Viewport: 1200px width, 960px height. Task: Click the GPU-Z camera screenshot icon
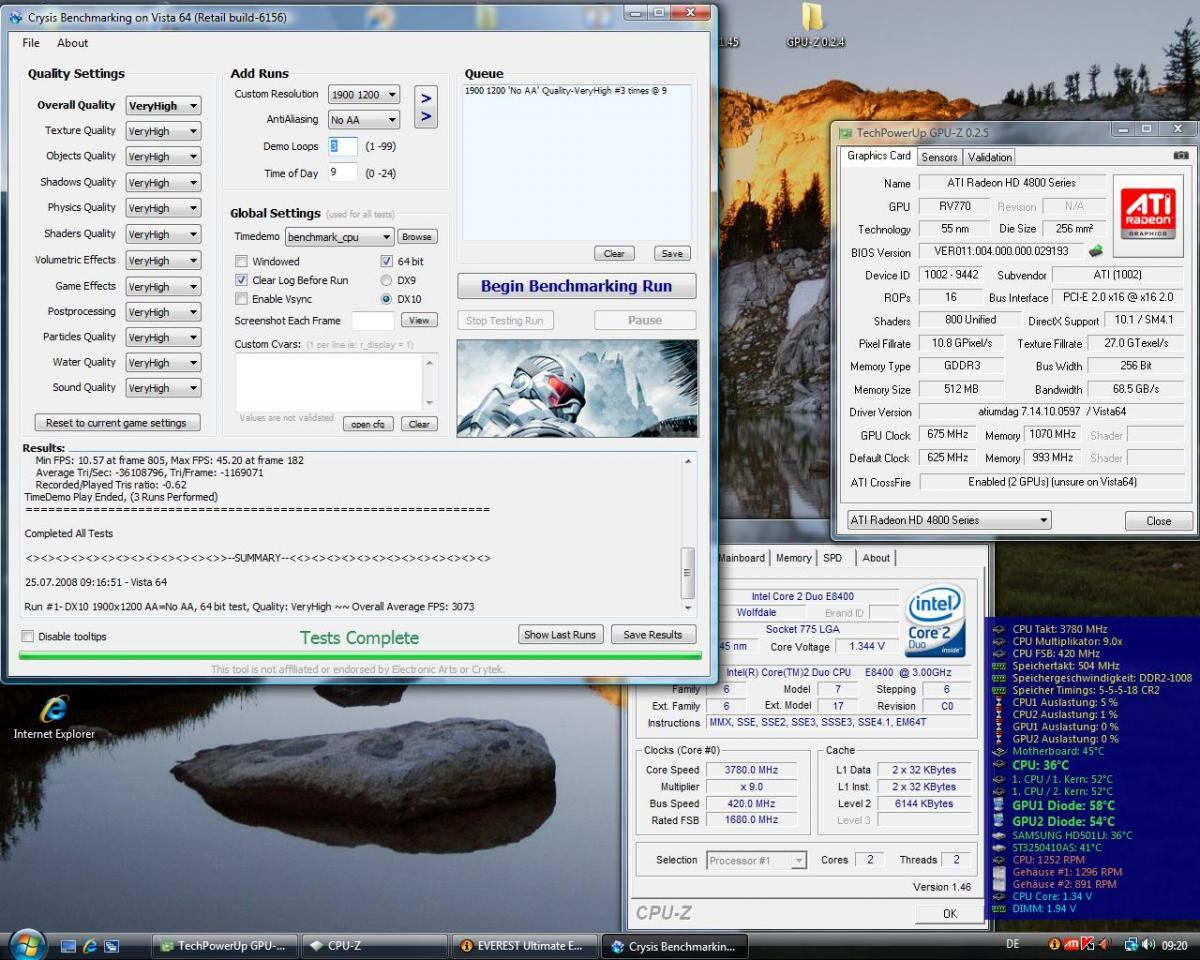point(1181,156)
